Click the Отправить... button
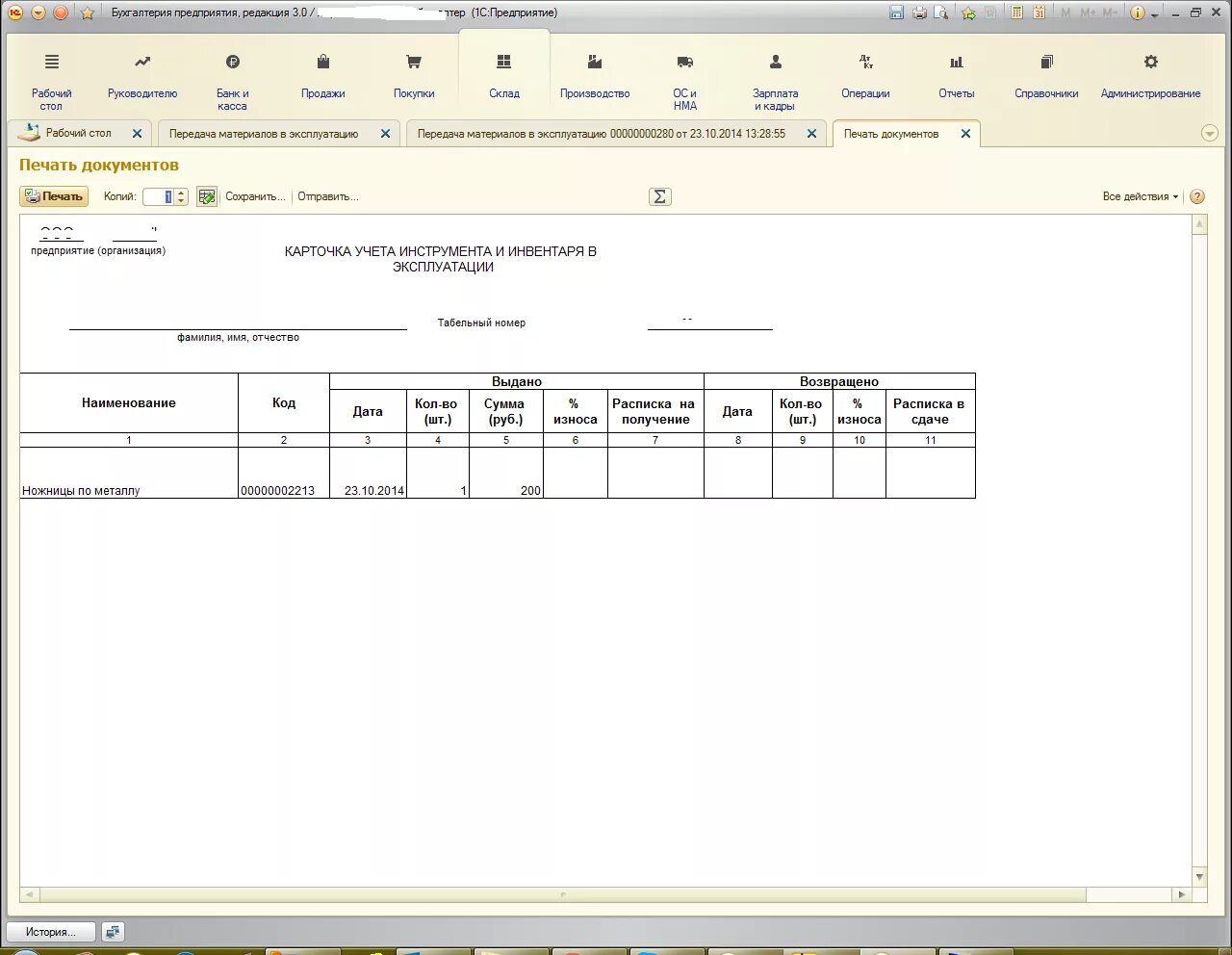Viewport: 1232px width, 955px height. [x=327, y=196]
